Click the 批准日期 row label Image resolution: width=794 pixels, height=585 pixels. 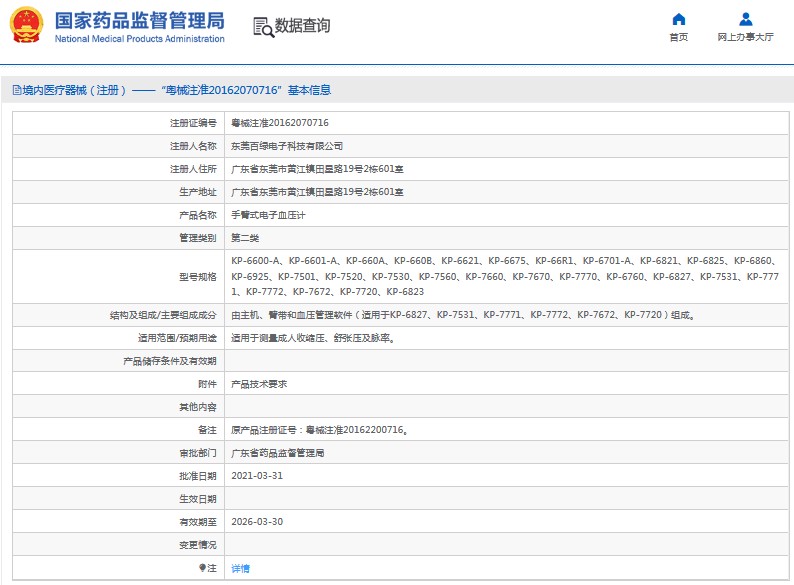click(197, 476)
